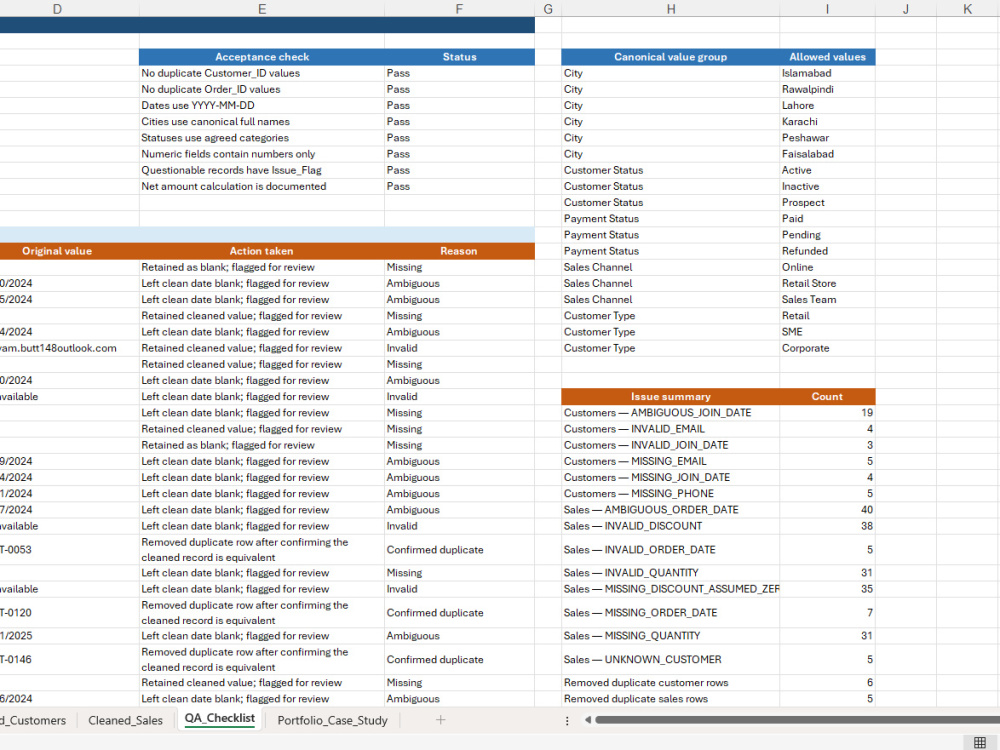The width and height of the screenshot is (1000, 750).
Task: Select 'No duplicate Order_ID values' cell
Action: (x=261, y=89)
